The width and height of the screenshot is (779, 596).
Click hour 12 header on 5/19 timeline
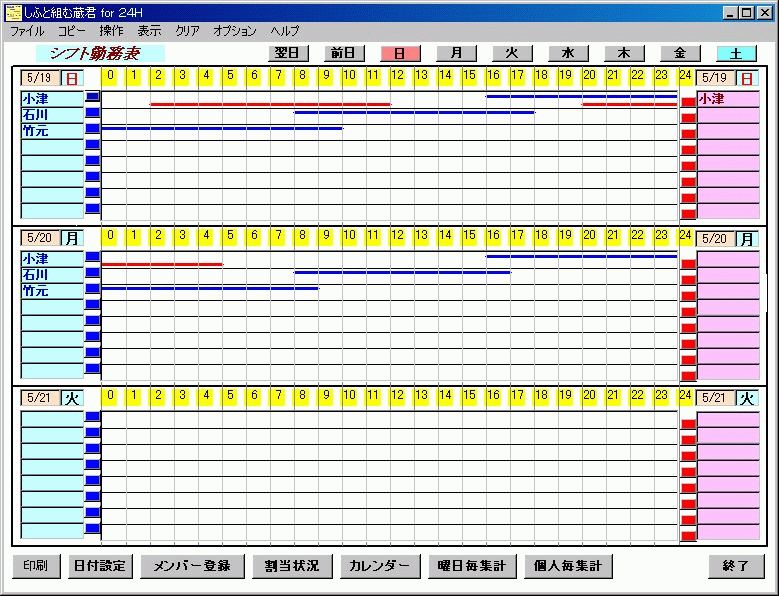point(397,75)
